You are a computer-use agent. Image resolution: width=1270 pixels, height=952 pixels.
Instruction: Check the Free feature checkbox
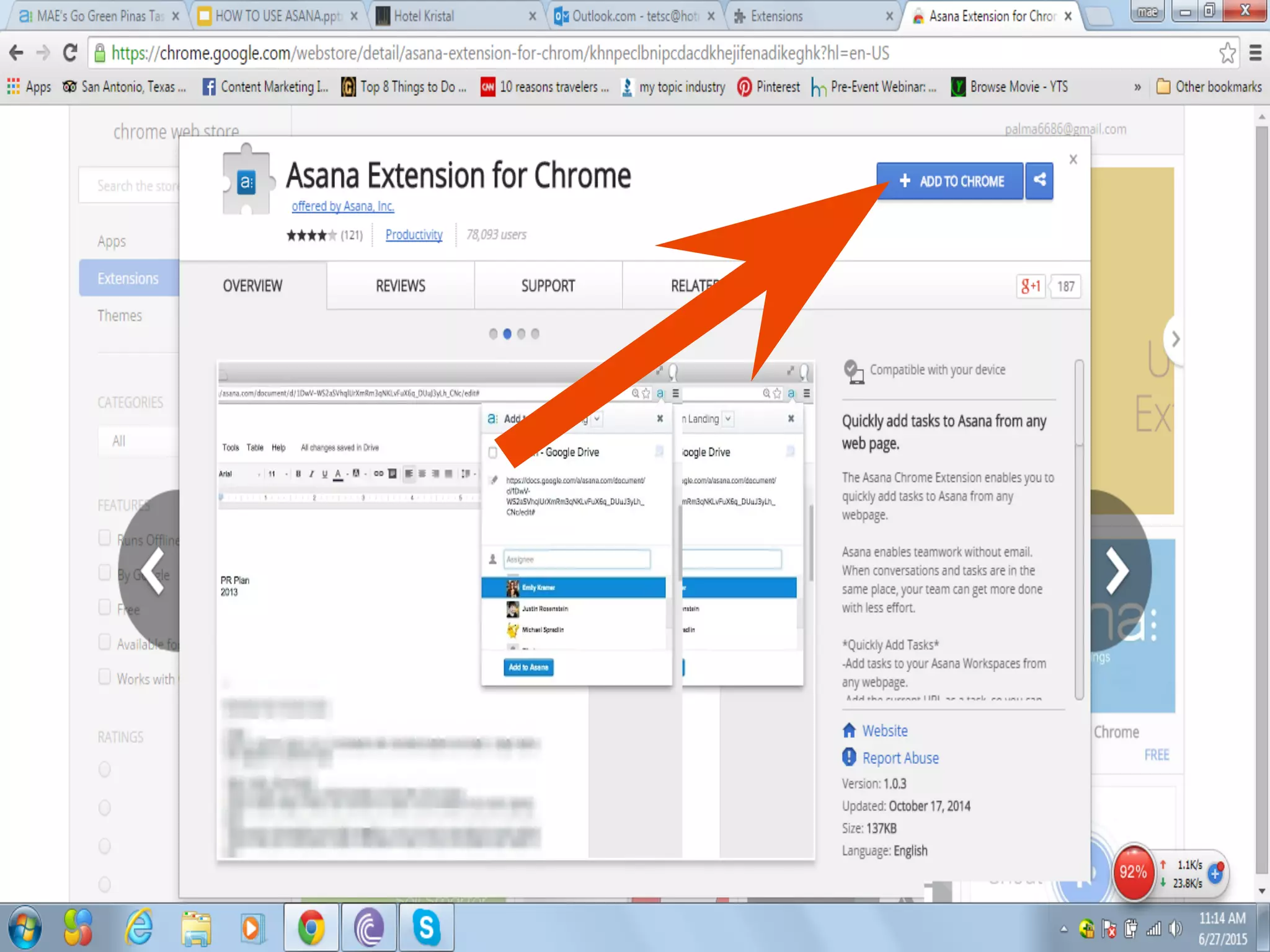pyautogui.click(x=105, y=607)
